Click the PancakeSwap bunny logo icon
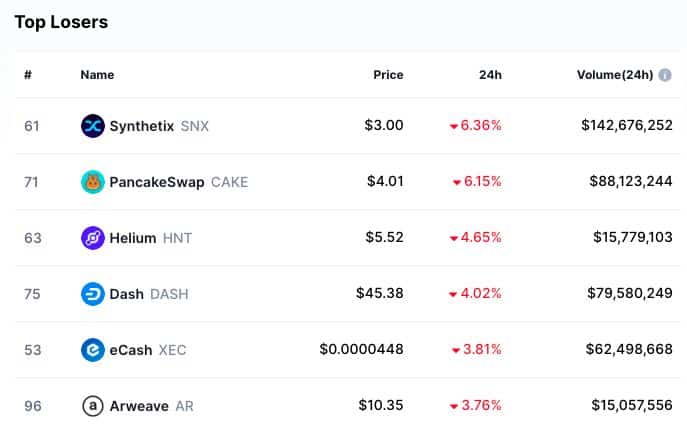Screen dimensions: 687x429 tap(93, 182)
